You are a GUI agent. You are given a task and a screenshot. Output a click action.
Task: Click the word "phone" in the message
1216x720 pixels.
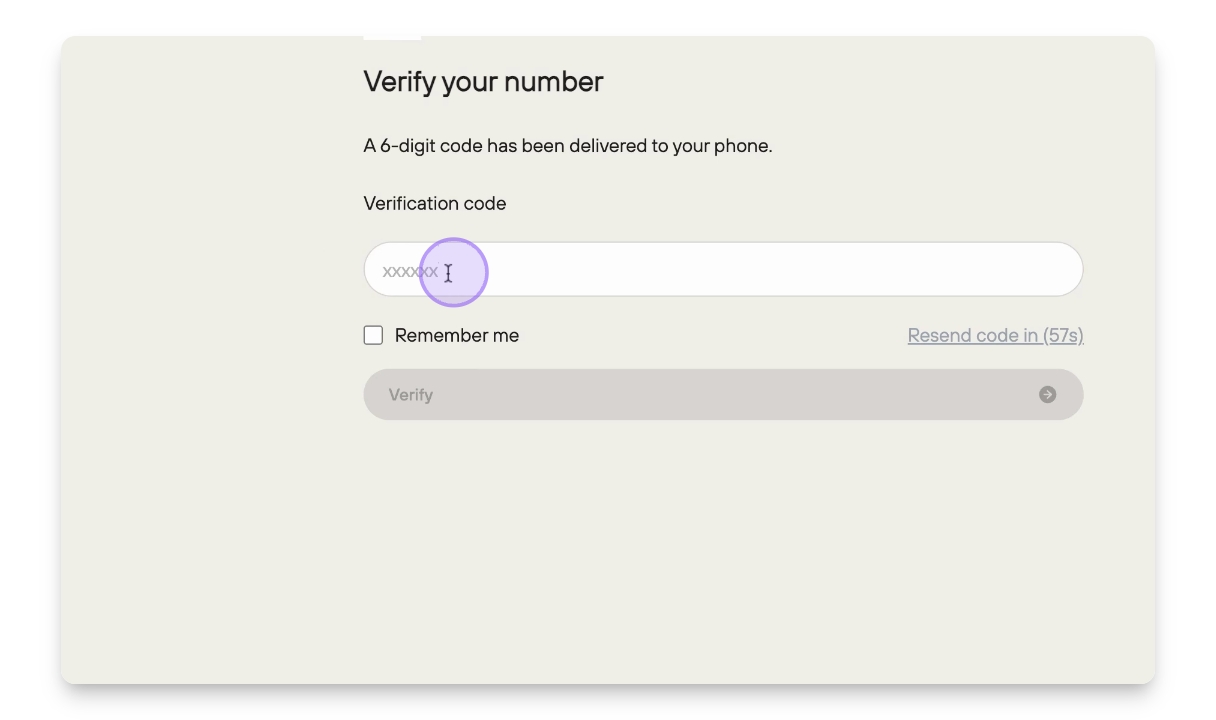point(741,146)
